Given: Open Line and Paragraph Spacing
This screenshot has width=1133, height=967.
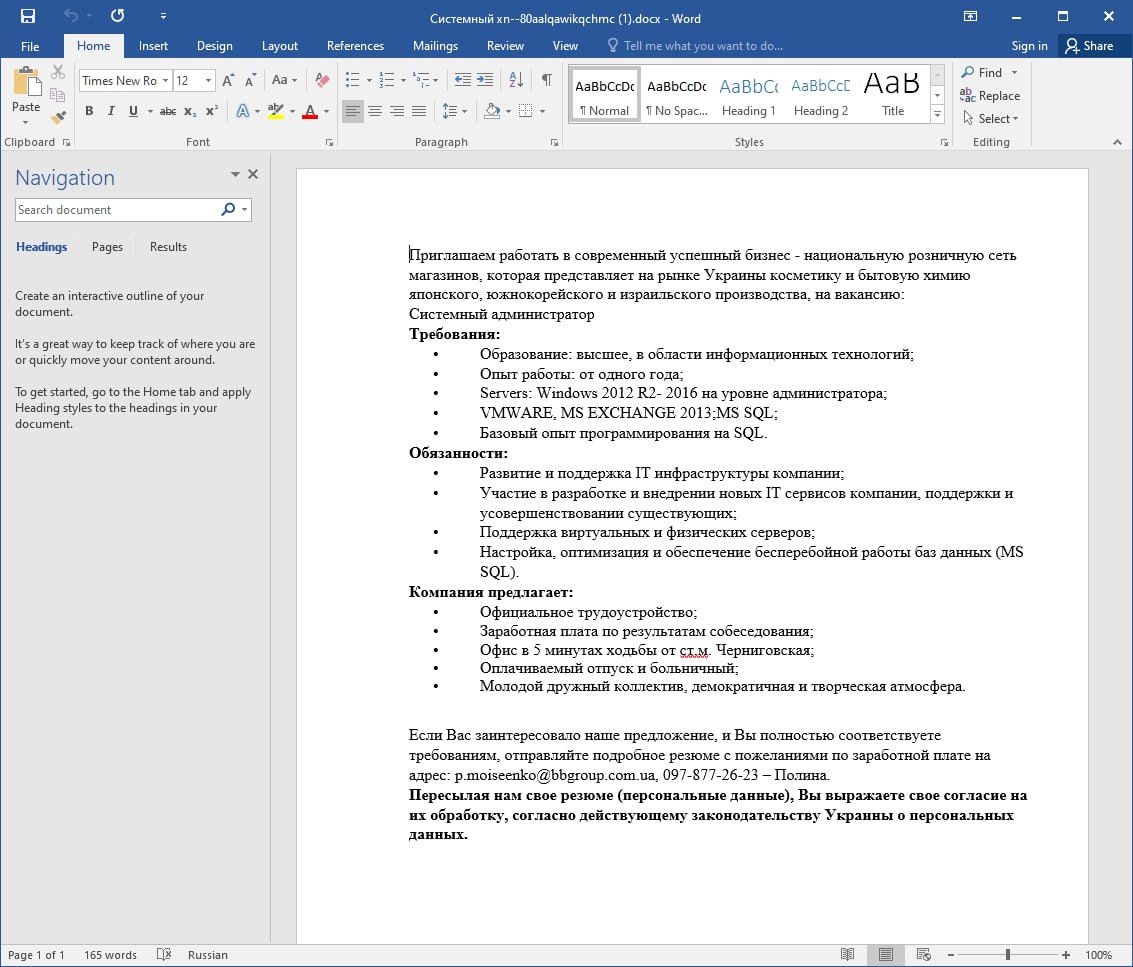Looking at the screenshot, I should tap(450, 111).
